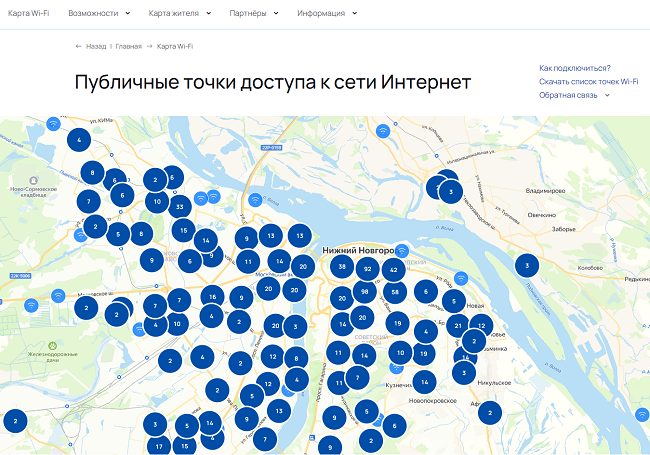Click Wi-Fi point icon beside Нижний Новгород label
The image size is (650, 455).
[402, 250]
